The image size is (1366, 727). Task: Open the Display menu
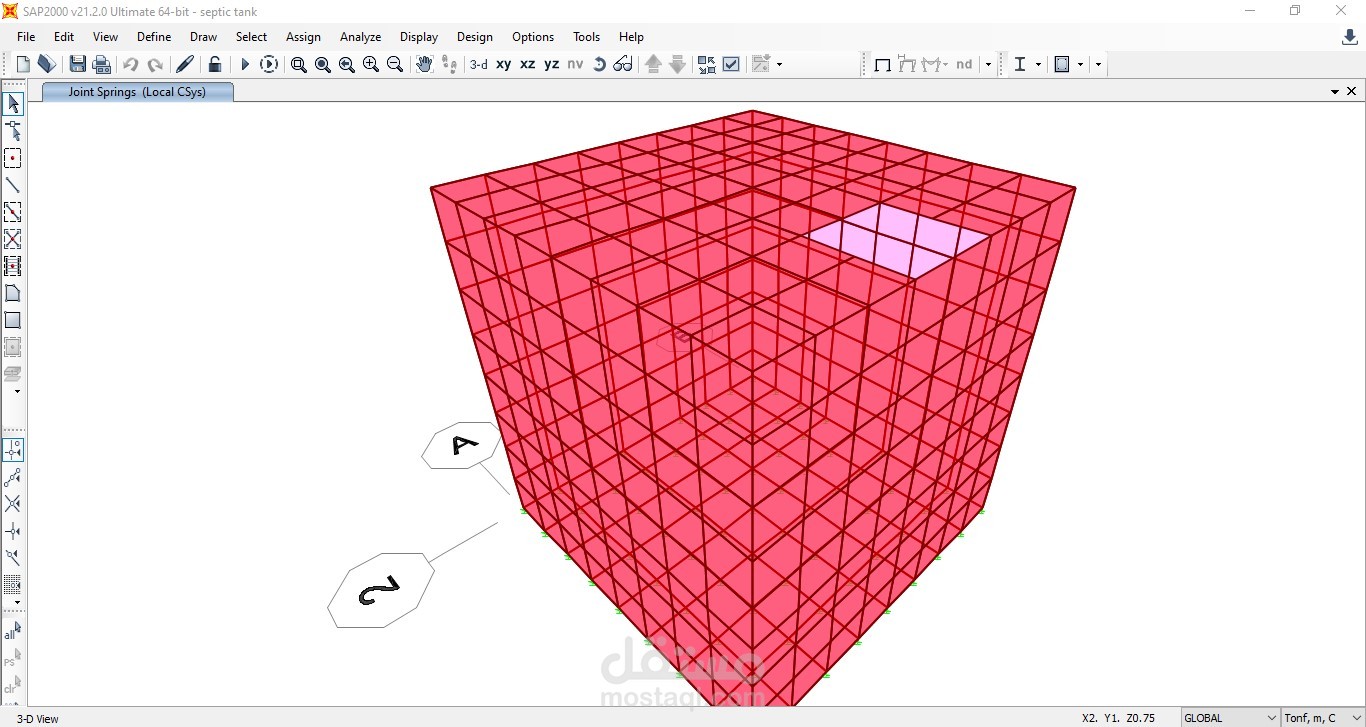[419, 36]
